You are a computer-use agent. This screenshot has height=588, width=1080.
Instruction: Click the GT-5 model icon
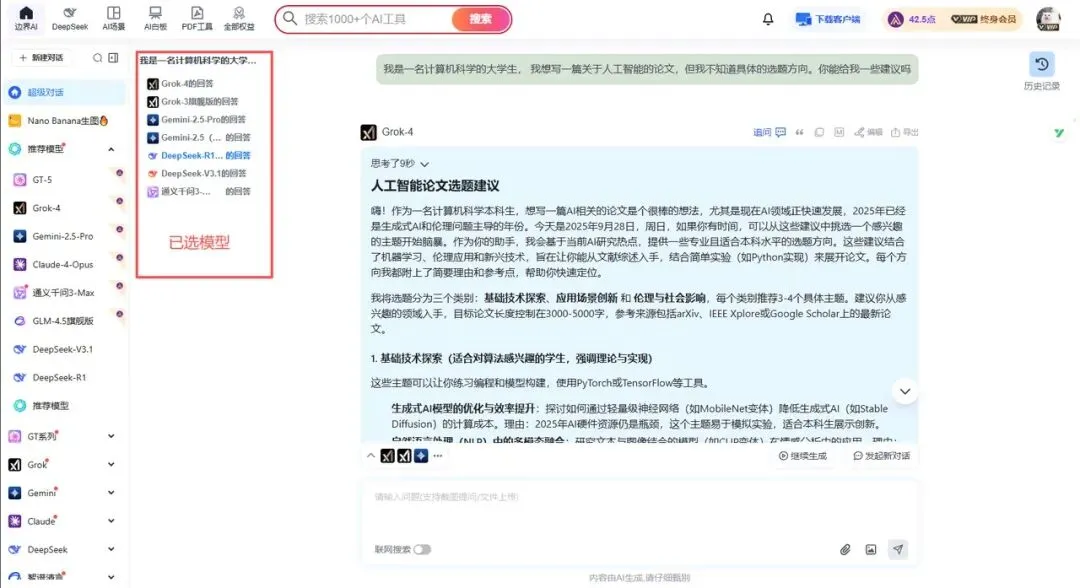[x=20, y=180]
